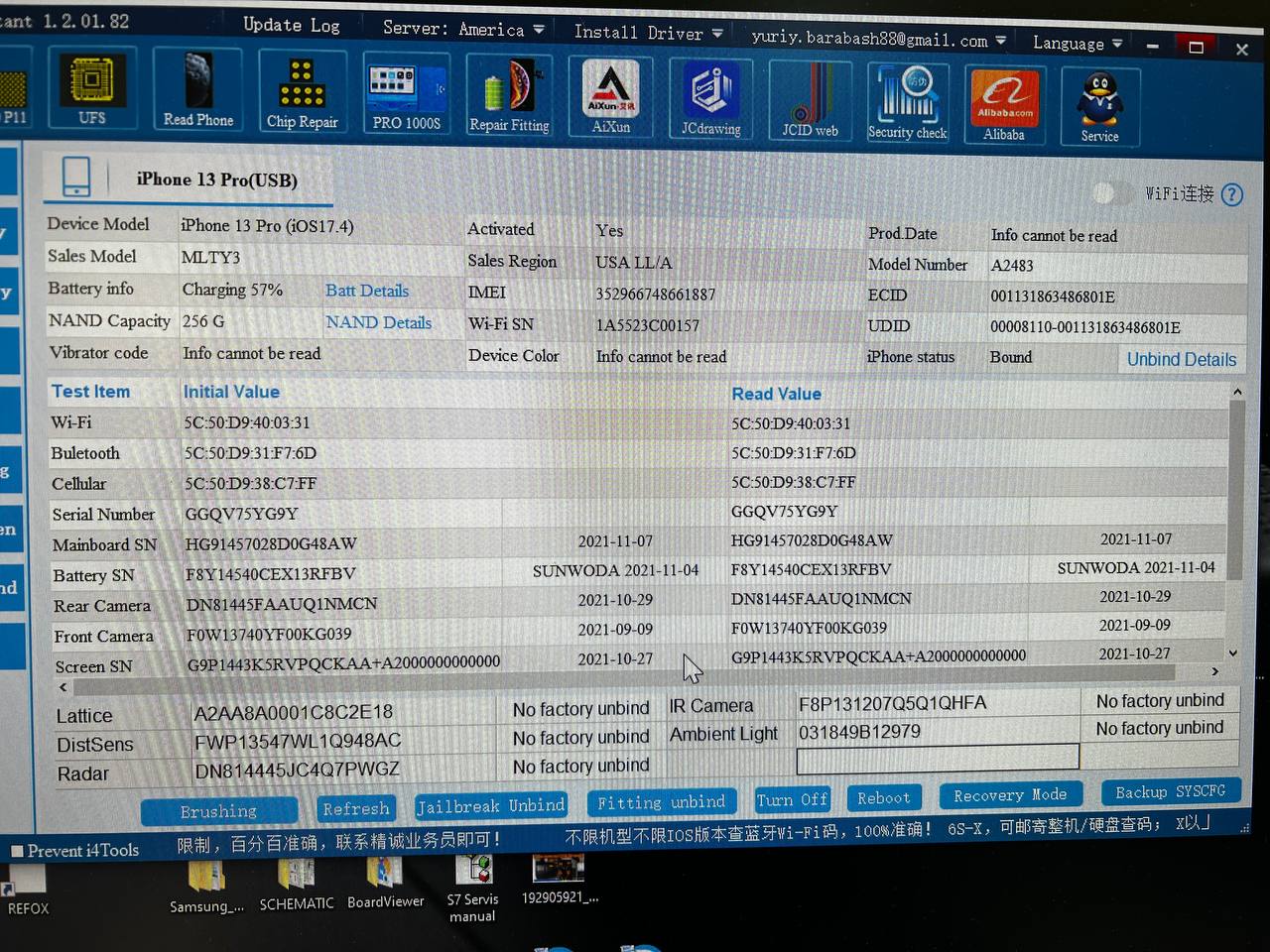Run the Security check tool
Screen dimensions: 1270x952
tap(907, 102)
